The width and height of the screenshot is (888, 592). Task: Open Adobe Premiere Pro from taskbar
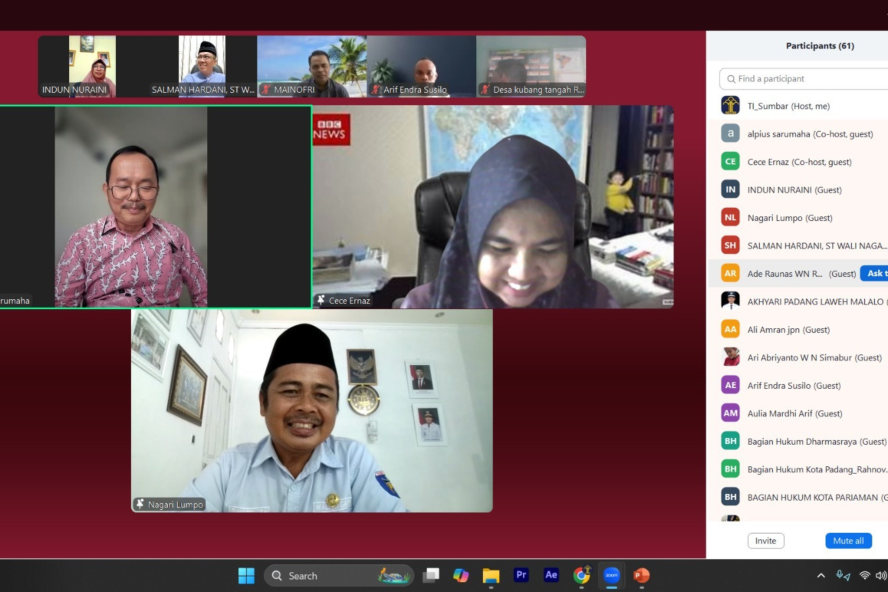click(x=521, y=575)
